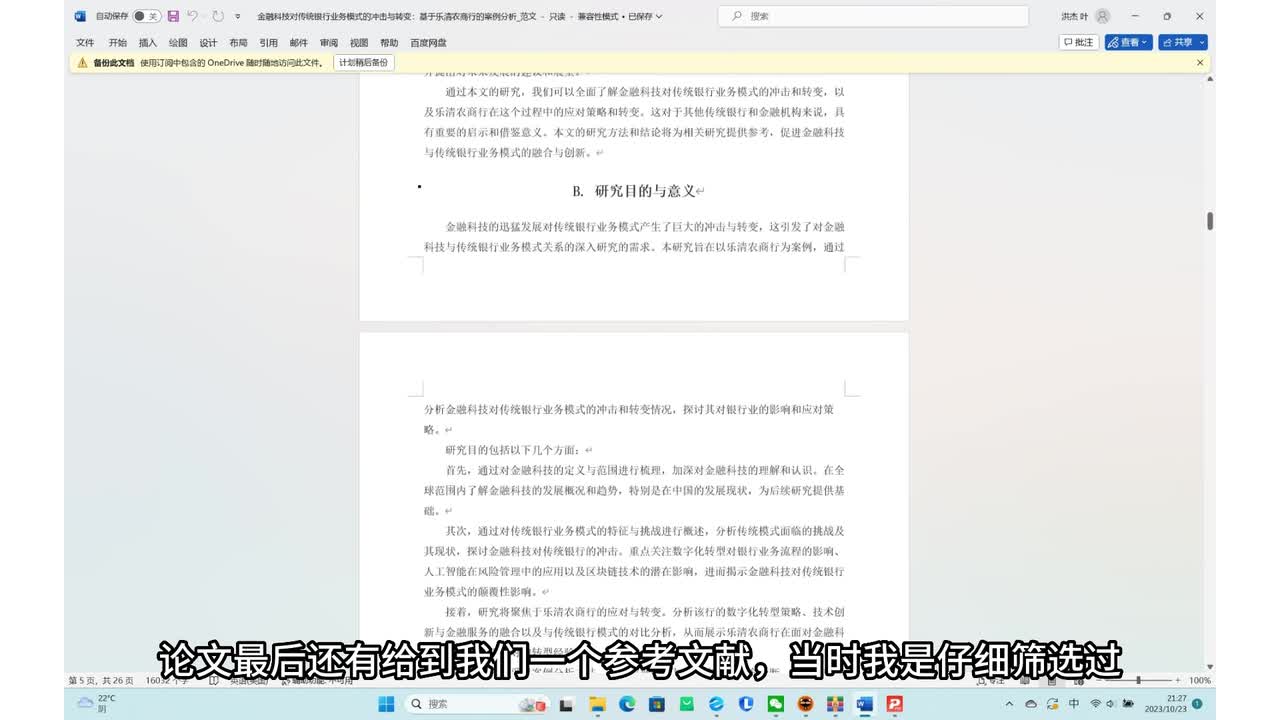Open Microsoft Edge from the taskbar
Viewport: 1280px width, 720px height.
click(626, 704)
